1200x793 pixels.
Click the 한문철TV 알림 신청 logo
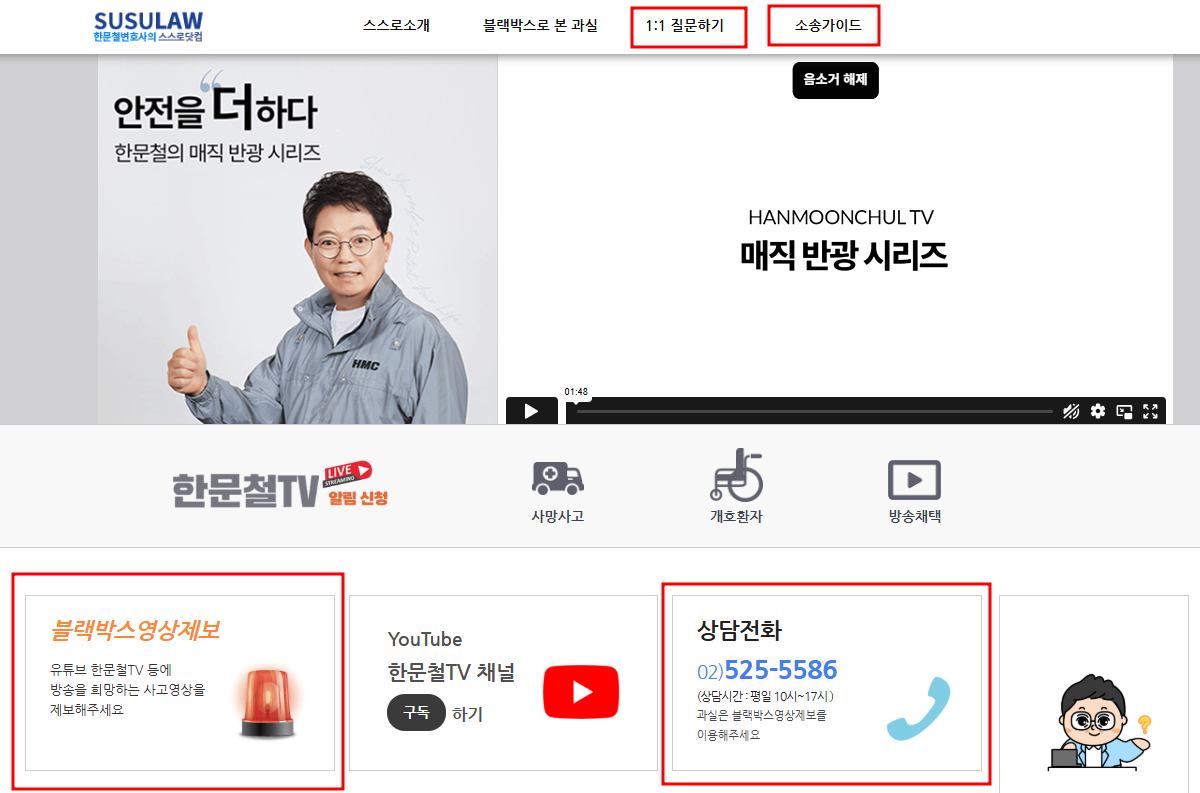click(279, 486)
